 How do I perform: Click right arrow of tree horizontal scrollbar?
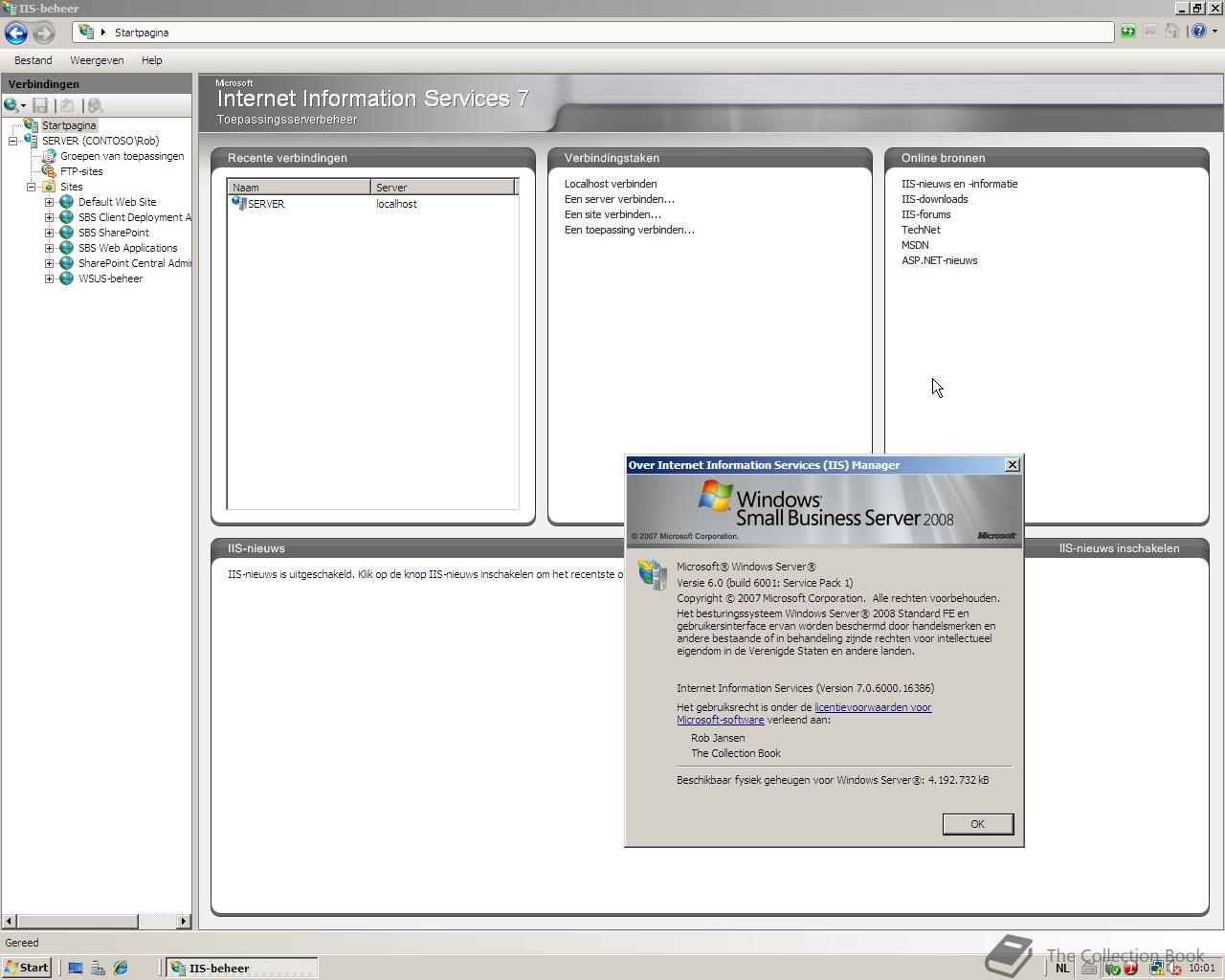click(x=184, y=921)
